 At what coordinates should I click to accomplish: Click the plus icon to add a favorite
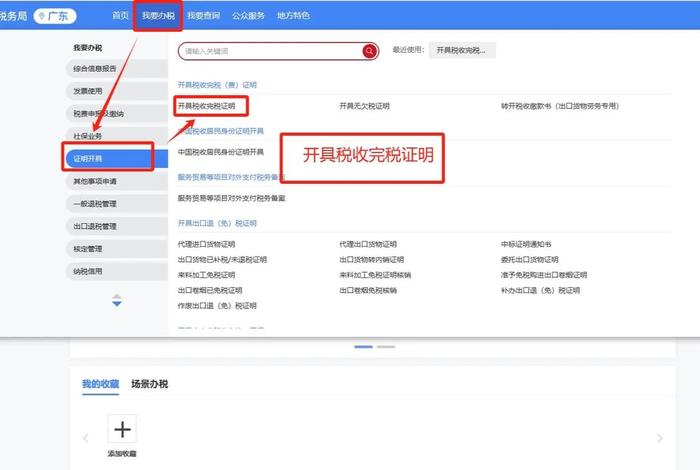[122, 429]
